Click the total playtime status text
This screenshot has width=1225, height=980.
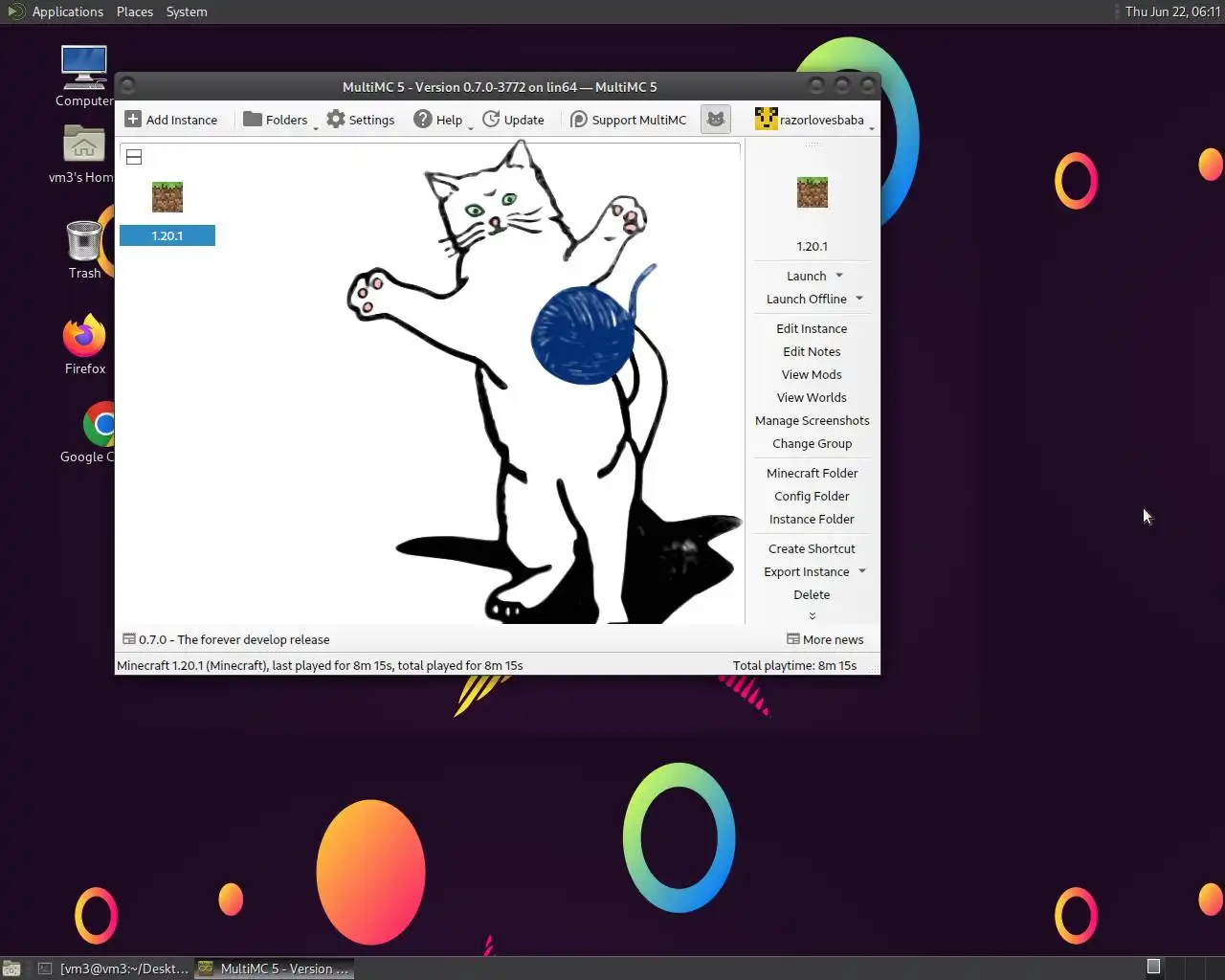pos(794,665)
